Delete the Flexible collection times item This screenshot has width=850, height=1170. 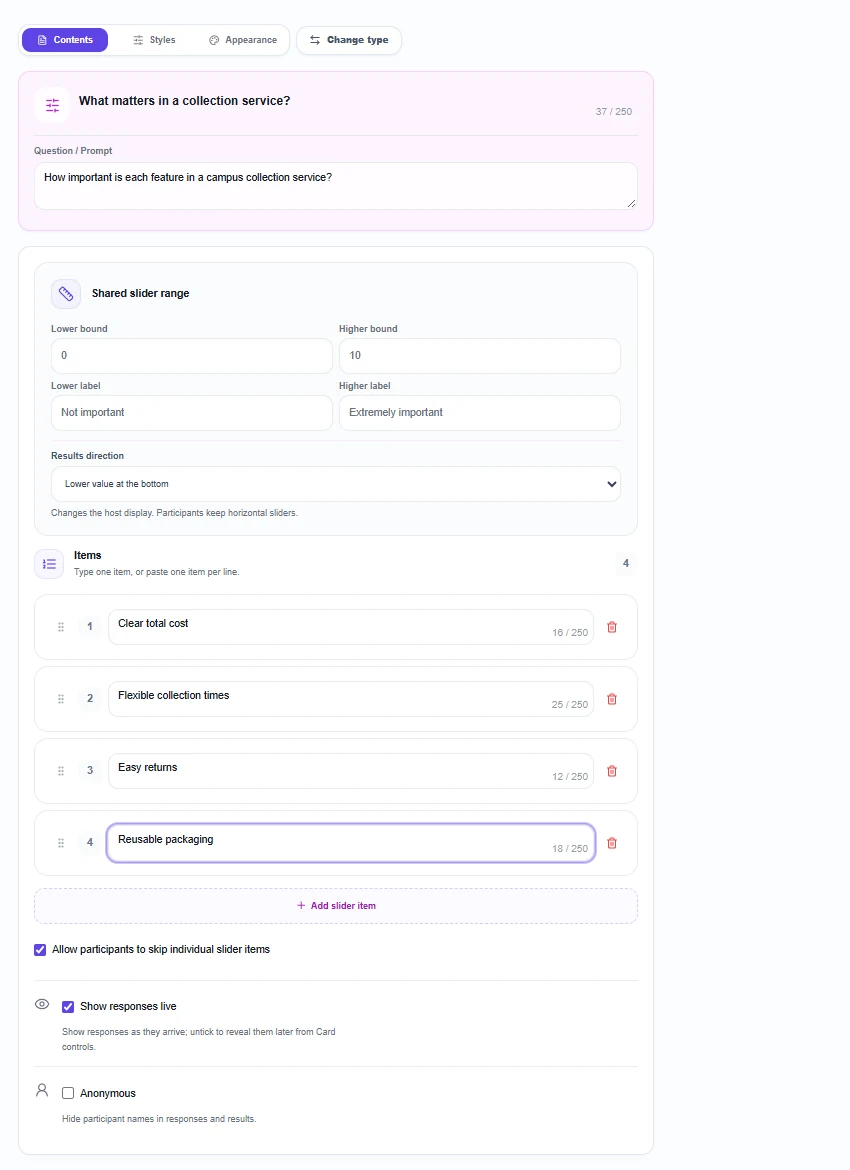click(x=612, y=699)
